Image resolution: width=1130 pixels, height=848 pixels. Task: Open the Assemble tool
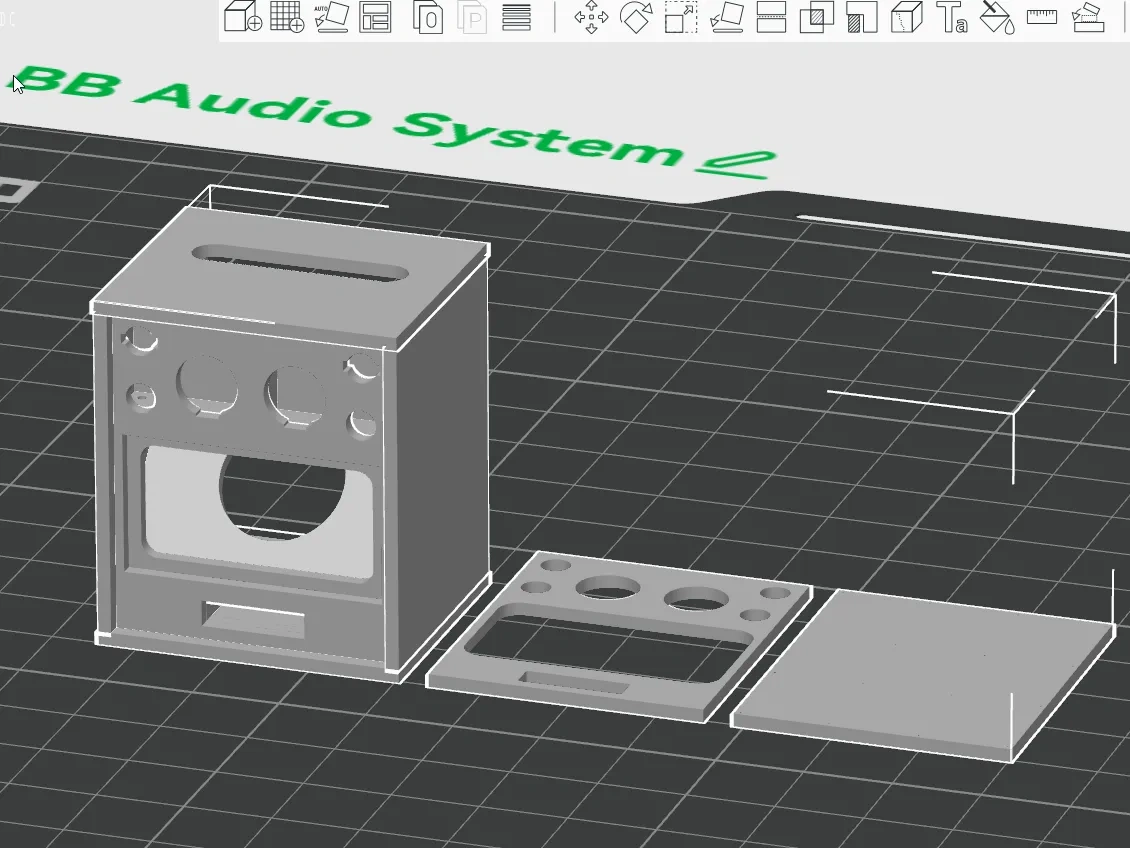click(1087, 17)
